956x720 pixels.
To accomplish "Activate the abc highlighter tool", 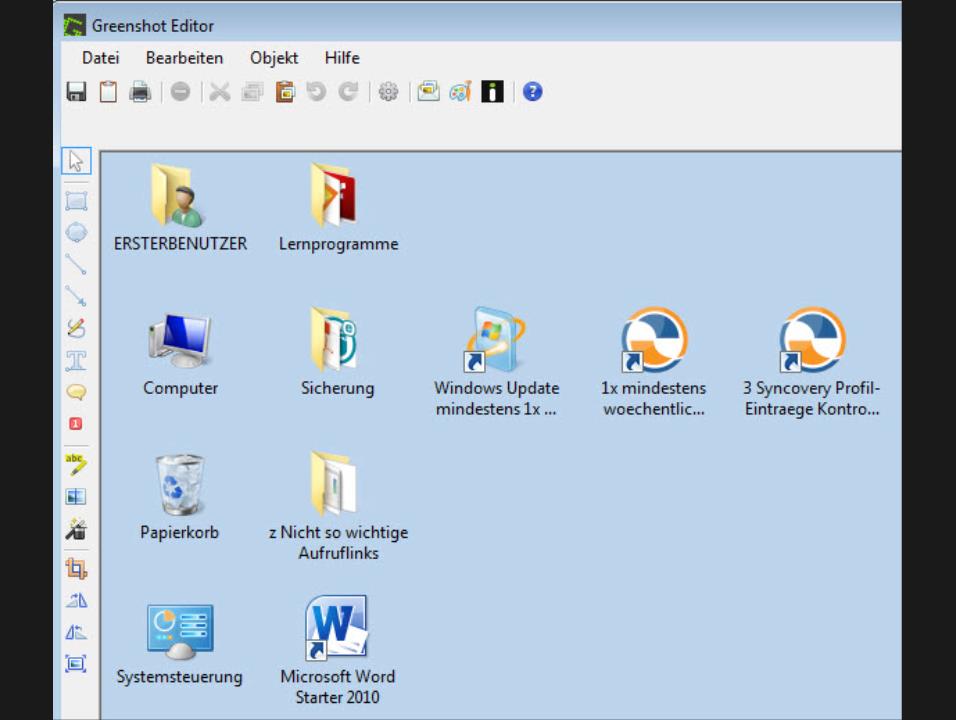I will point(76,464).
